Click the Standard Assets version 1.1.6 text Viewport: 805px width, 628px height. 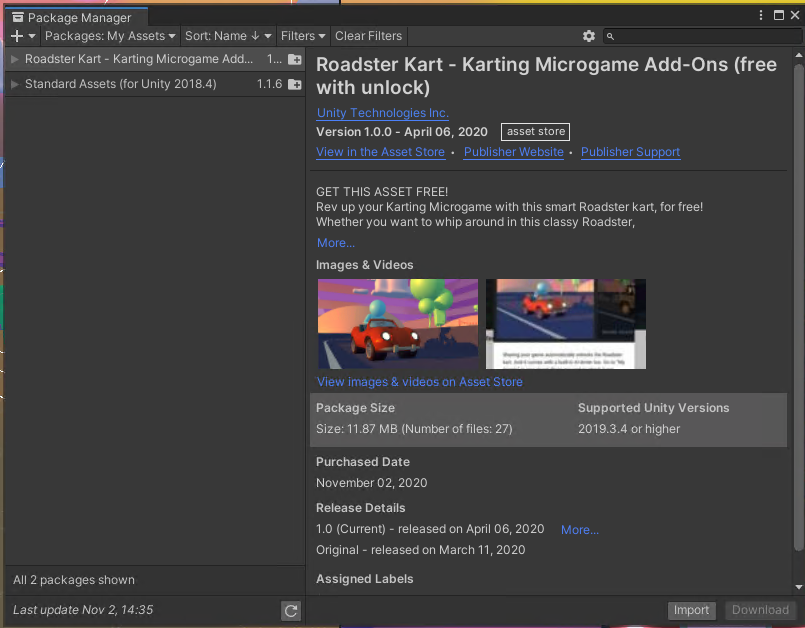270,84
